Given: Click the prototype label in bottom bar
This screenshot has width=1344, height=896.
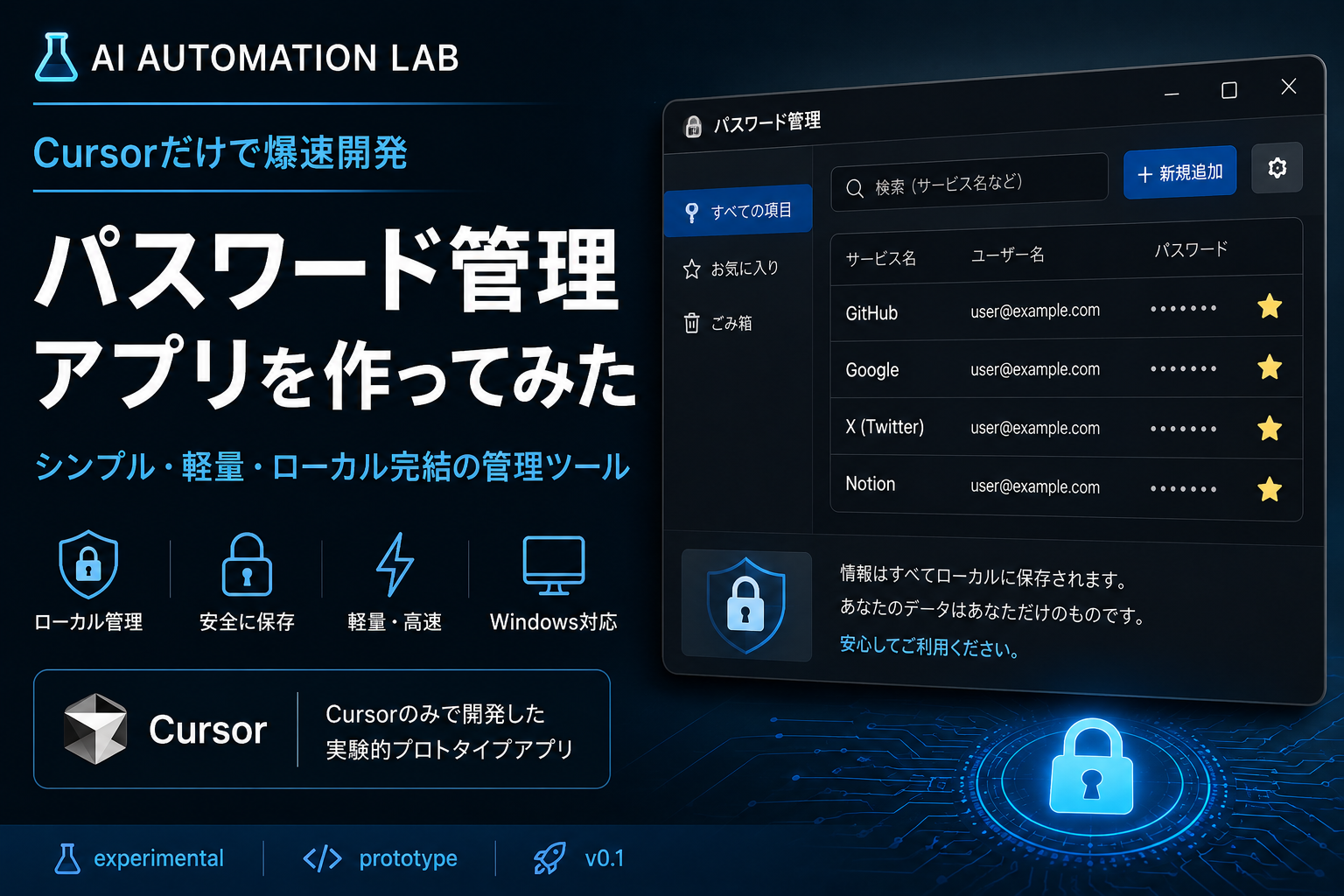Looking at the screenshot, I should click(x=408, y=859).
